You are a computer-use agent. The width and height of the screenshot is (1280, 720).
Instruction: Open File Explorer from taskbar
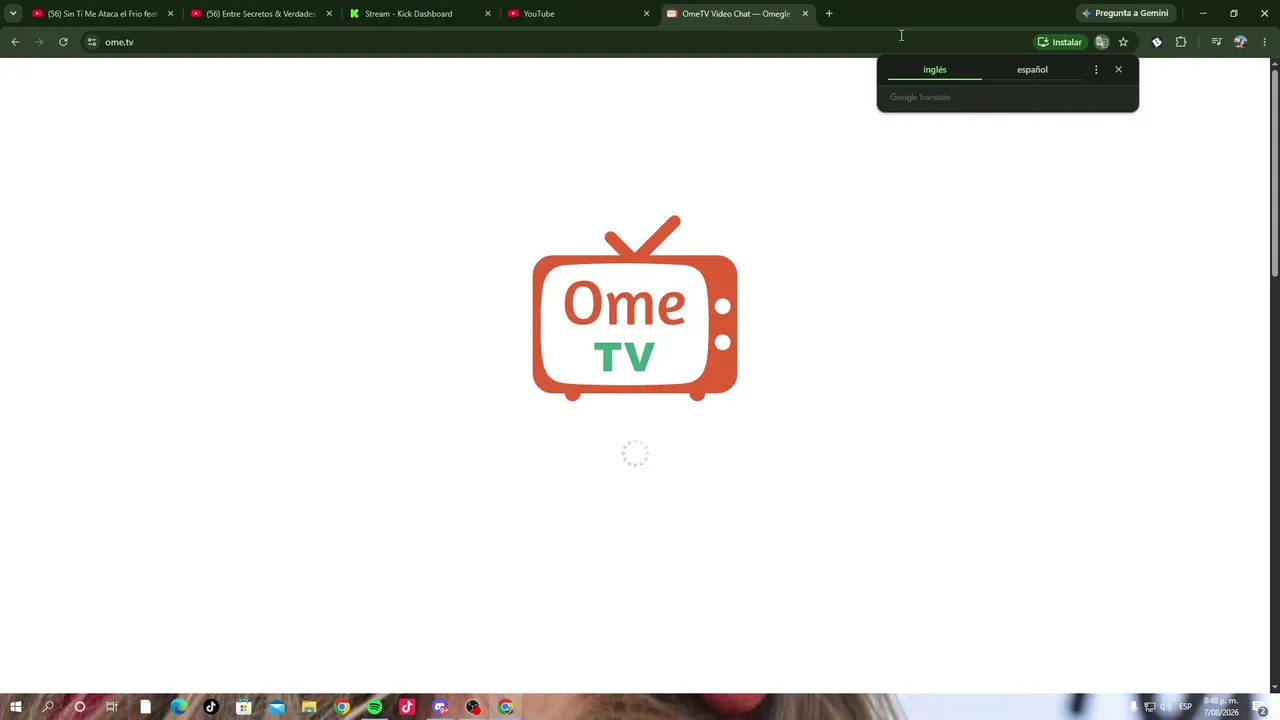click(x=309, y=707)
